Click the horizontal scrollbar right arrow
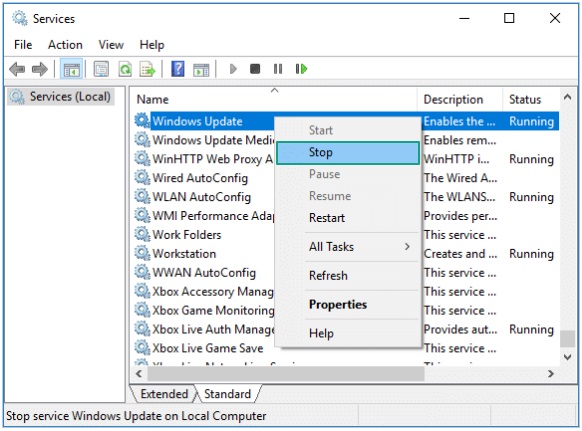The image size is (582, 431). click(x=551, y=373)
